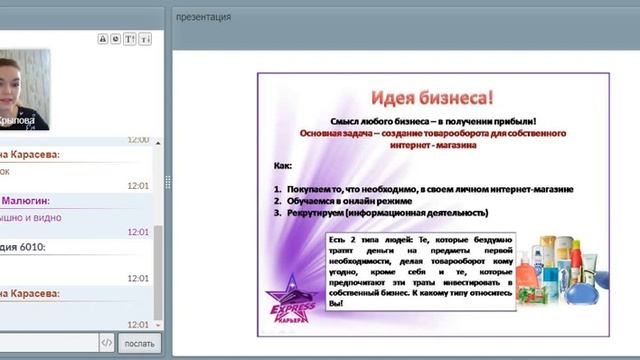Click the Express Карьера star logo
The image size is (640, 360).
[291, 299]
